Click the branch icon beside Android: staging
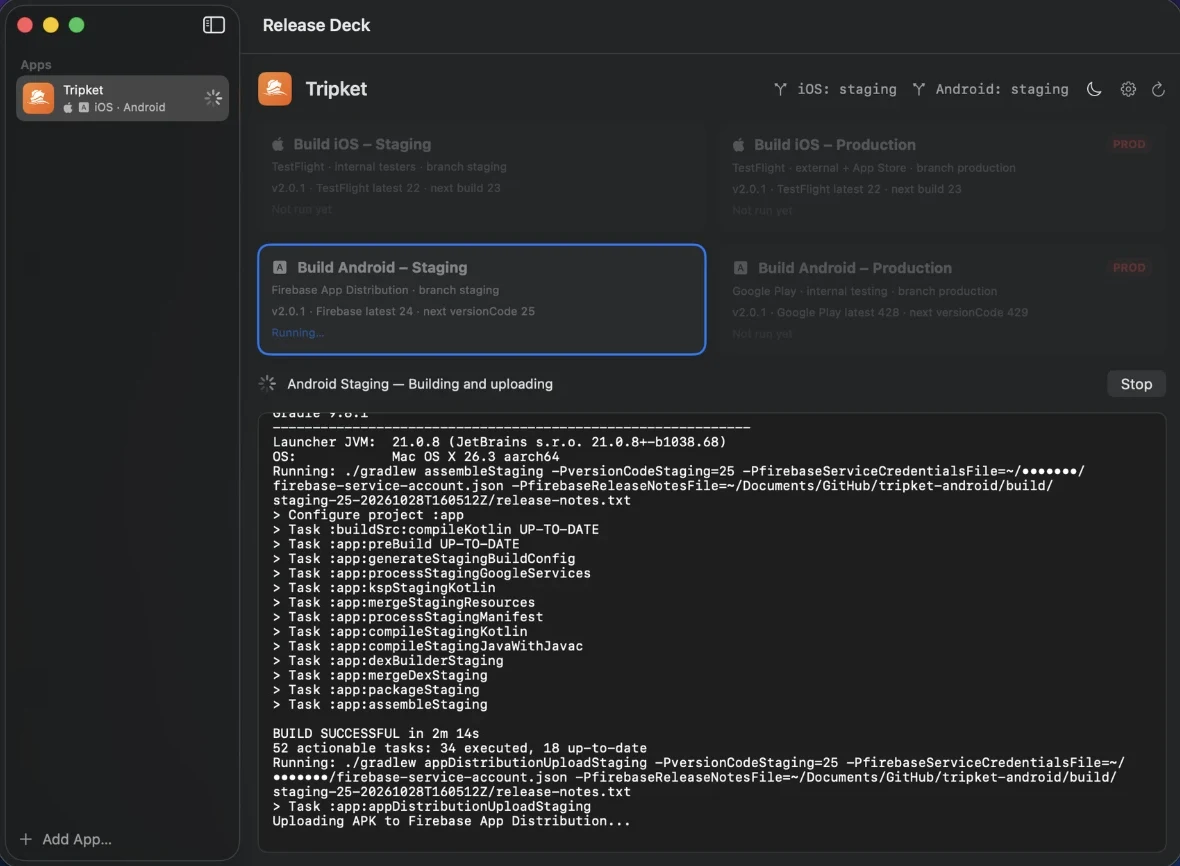1180x866 pixels. click(919, 89)
